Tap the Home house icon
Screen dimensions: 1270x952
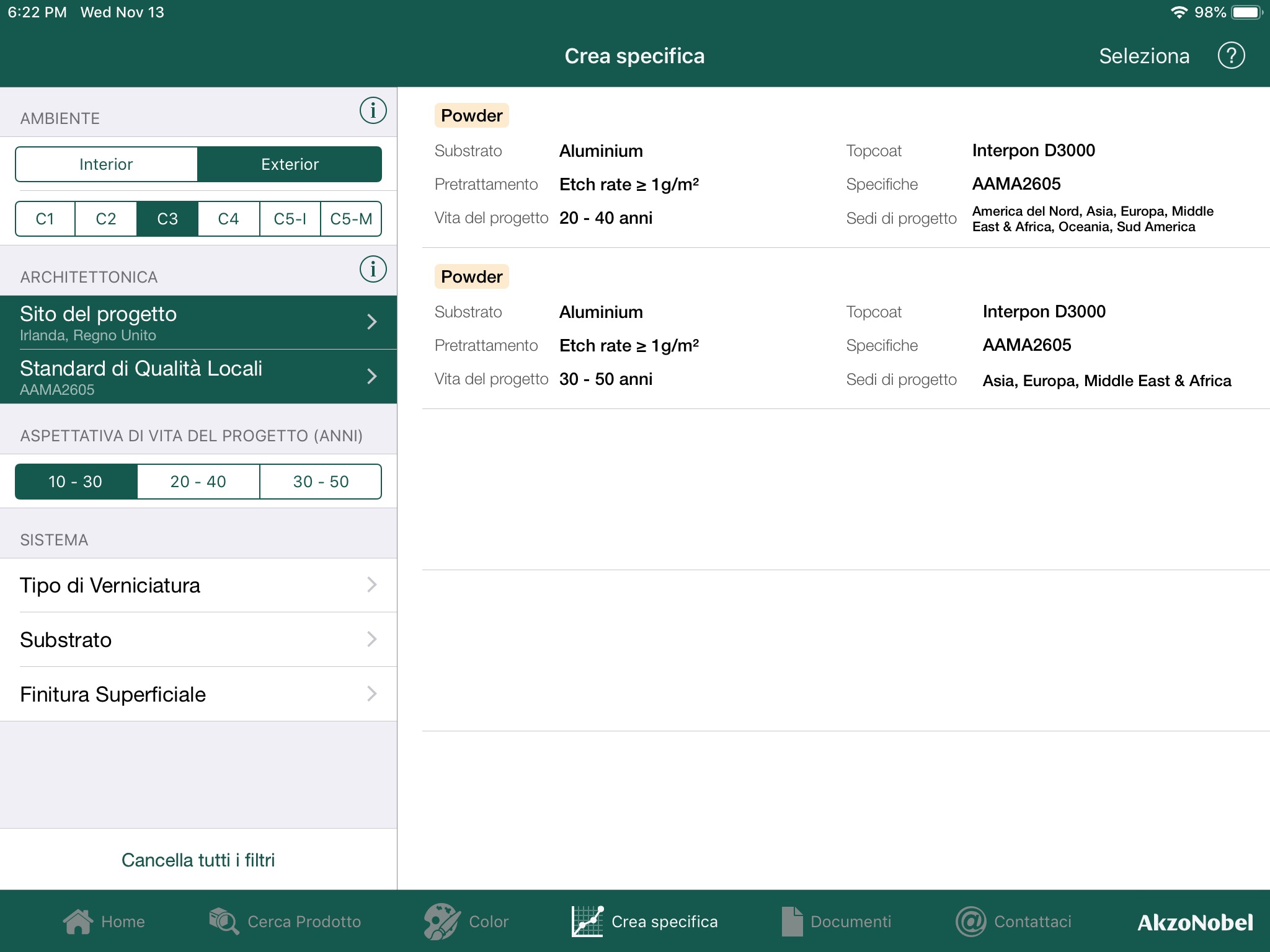pos(78,922)
